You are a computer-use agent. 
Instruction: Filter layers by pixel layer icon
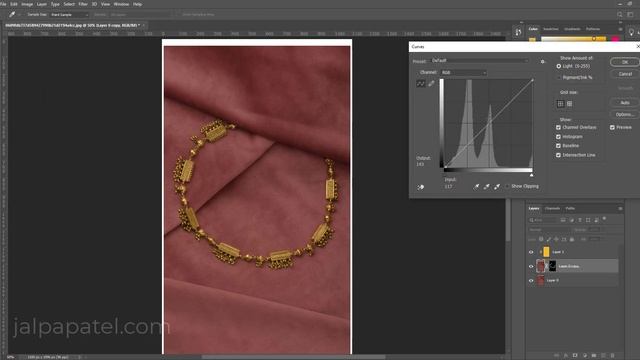pyautogui.click(x=563, y=220)
